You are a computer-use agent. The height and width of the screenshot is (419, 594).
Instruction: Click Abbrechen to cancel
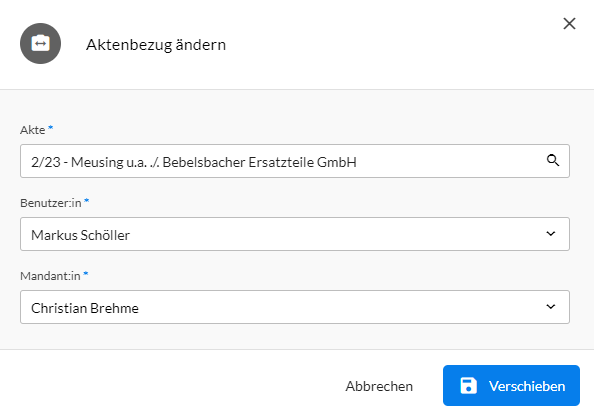379,386
